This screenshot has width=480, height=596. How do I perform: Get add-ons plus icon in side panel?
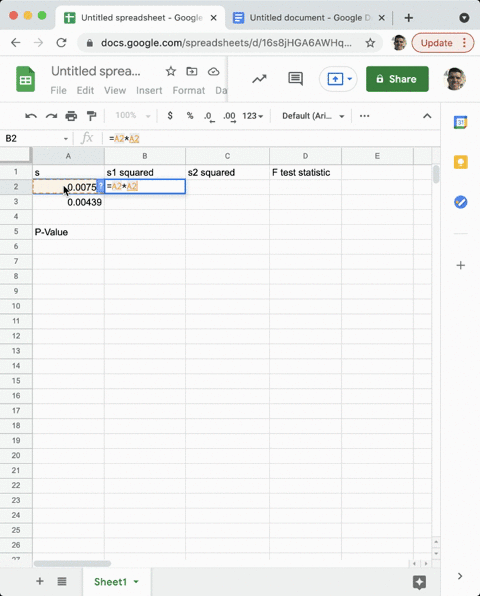pyautogui.click(x=460, y=265)
